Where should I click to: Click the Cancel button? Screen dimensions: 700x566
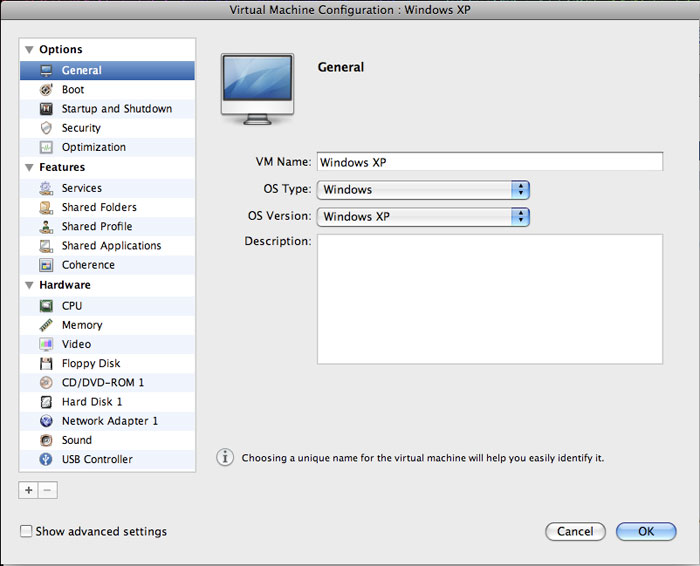(575, 532)
